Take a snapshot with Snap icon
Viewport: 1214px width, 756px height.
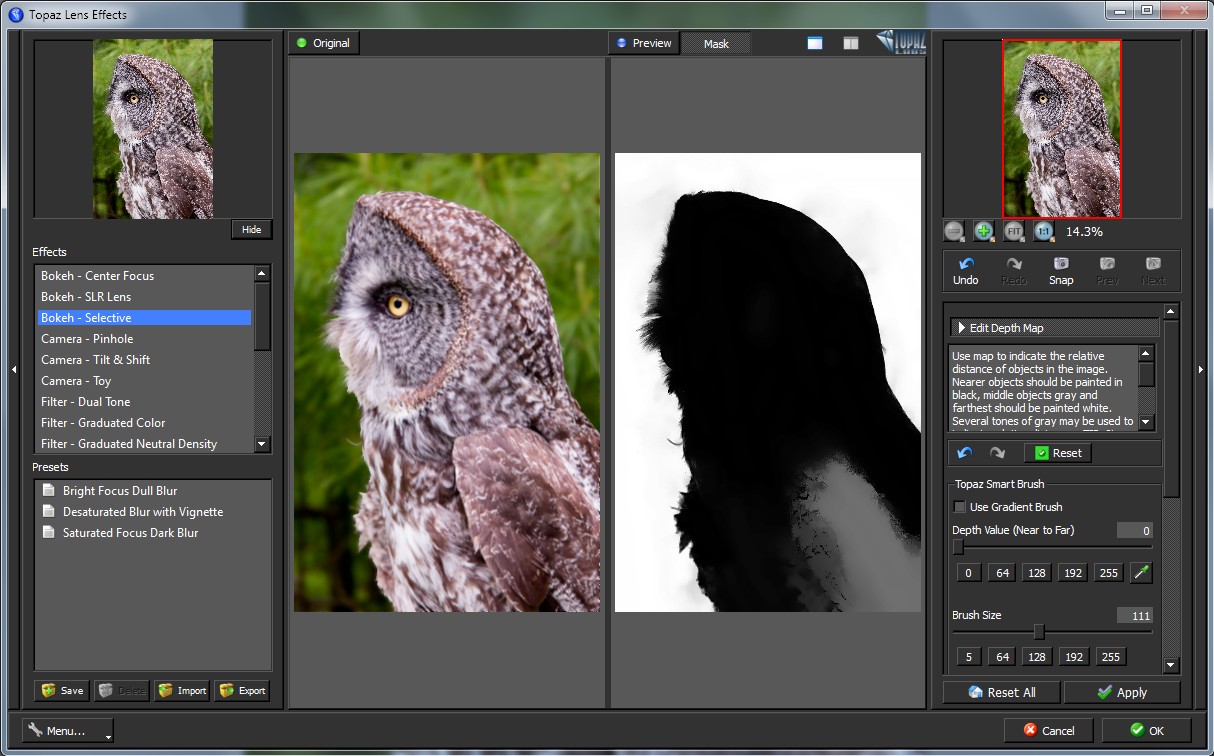[x=1061, y=265]
